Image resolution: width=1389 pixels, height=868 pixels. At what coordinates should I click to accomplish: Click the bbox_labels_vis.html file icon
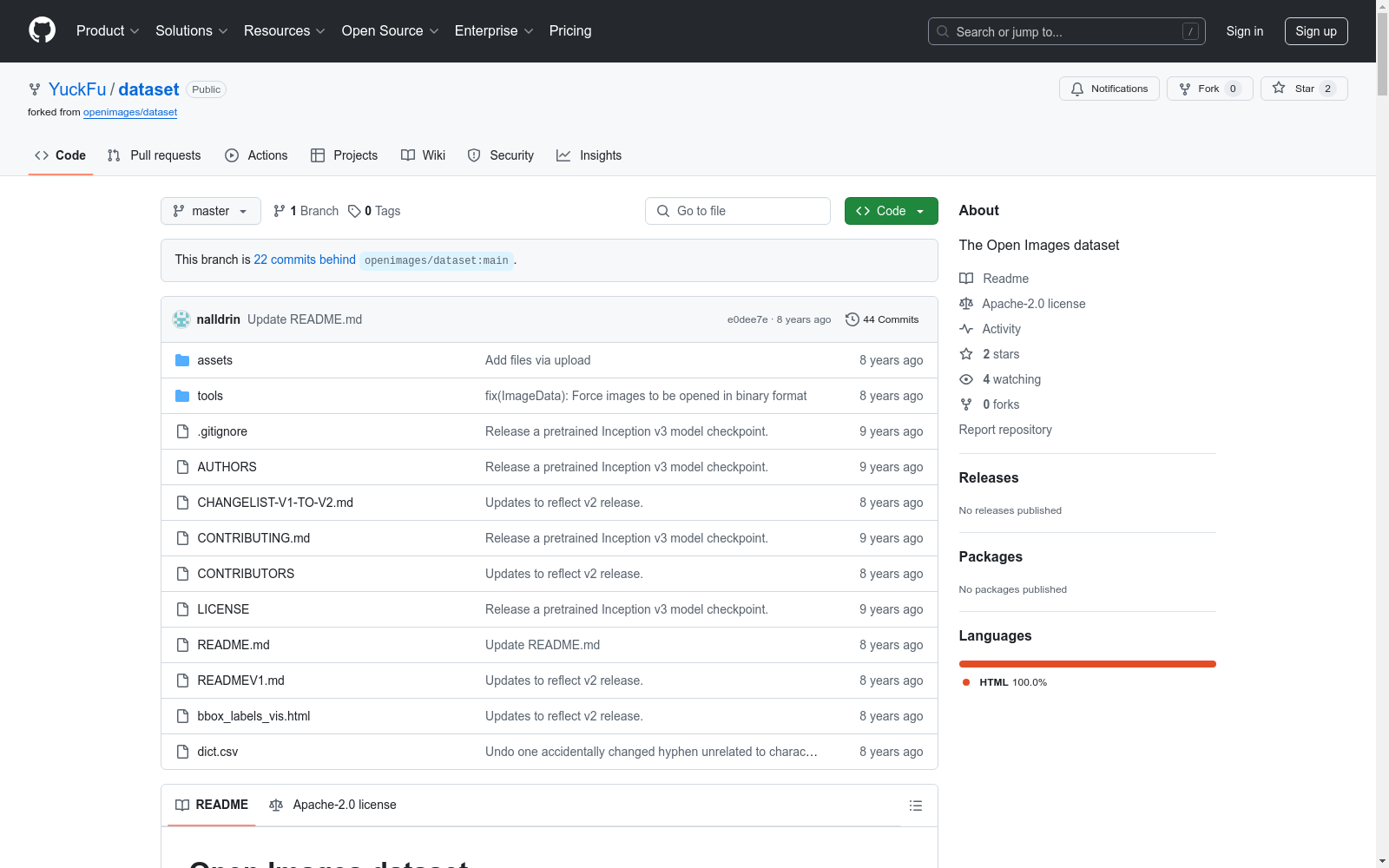(182, 716)
